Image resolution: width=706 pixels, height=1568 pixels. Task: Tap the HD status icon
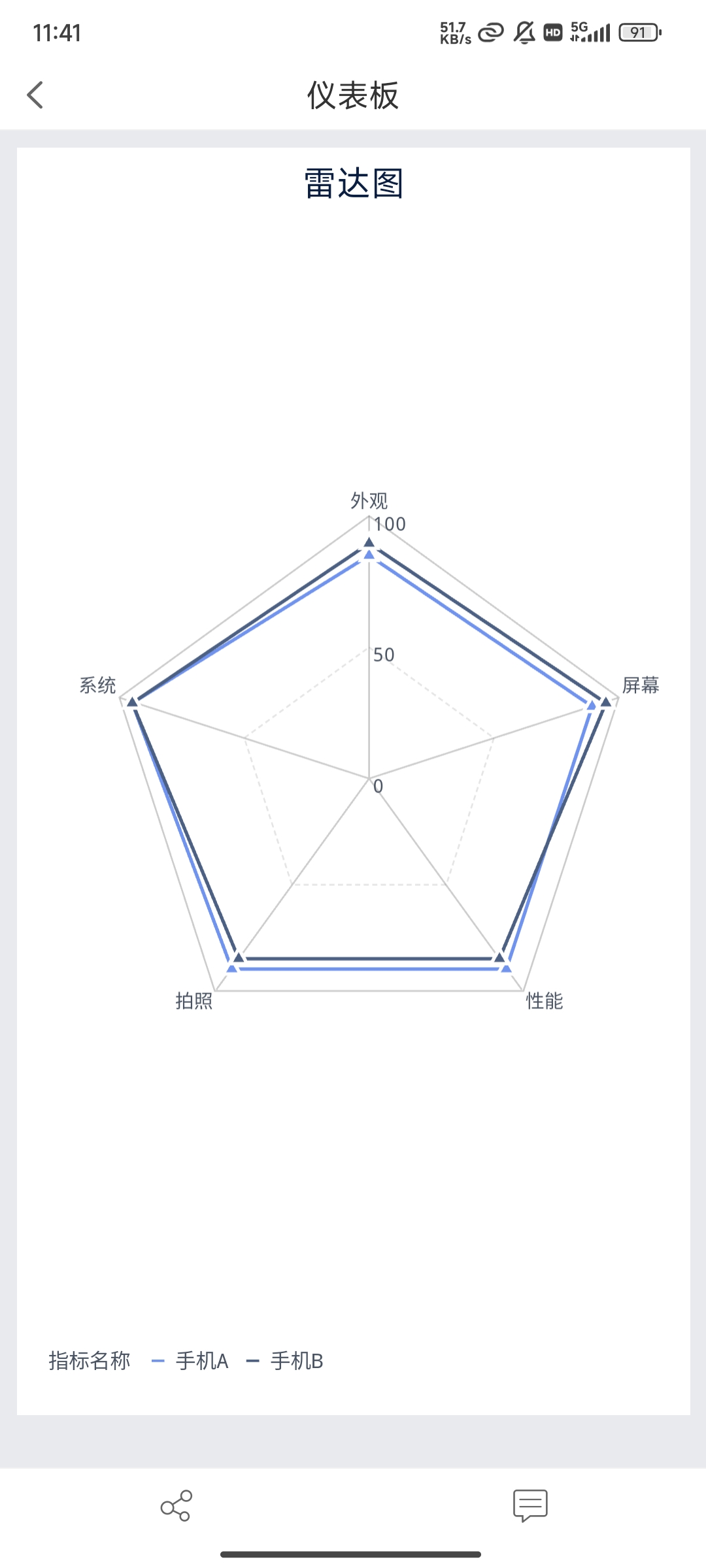pyautogui.click(x=553, y=33)
